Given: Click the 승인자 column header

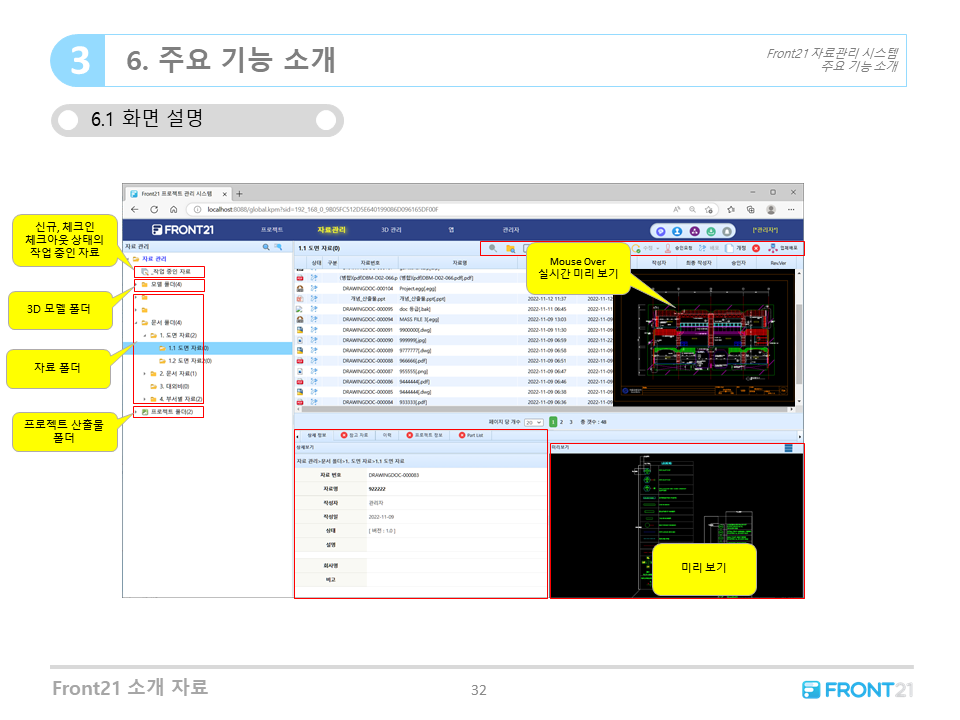Looking at the screenshot, I should [738, 263].
